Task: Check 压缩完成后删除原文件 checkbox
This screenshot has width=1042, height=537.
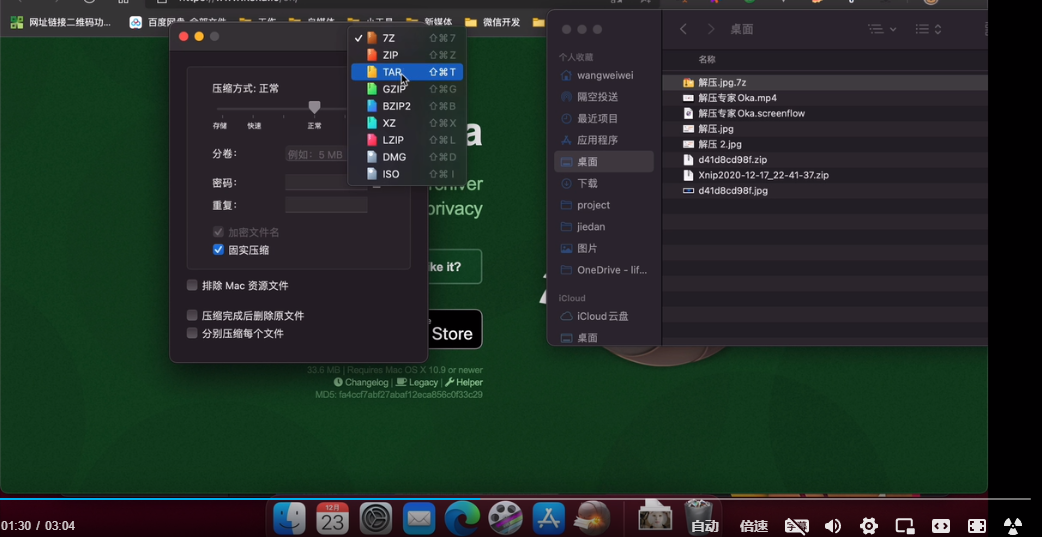Action: tap(192, 315)
